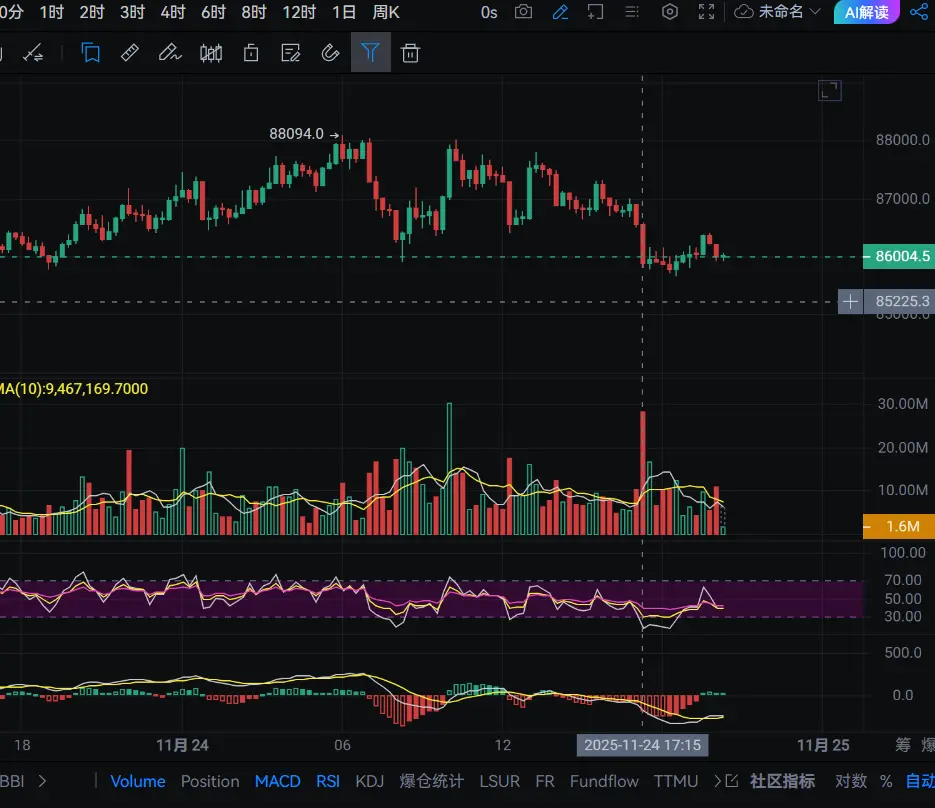Open indicator pop-out window icon
The image size is (935, 808).
[x=732, y=781]
